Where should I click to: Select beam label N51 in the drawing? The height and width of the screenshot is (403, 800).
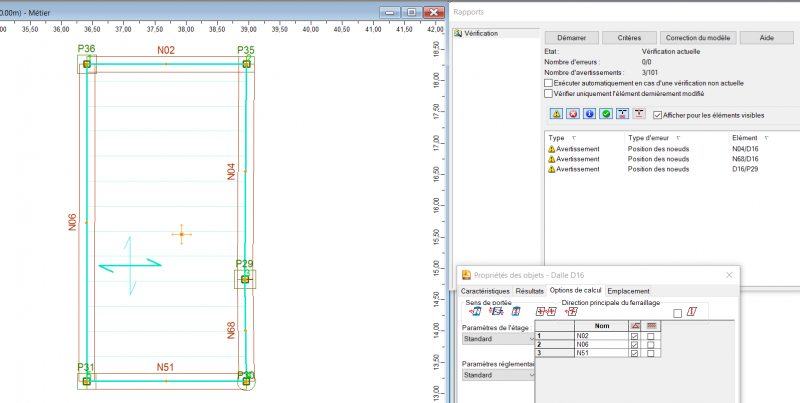coord(166,367)
